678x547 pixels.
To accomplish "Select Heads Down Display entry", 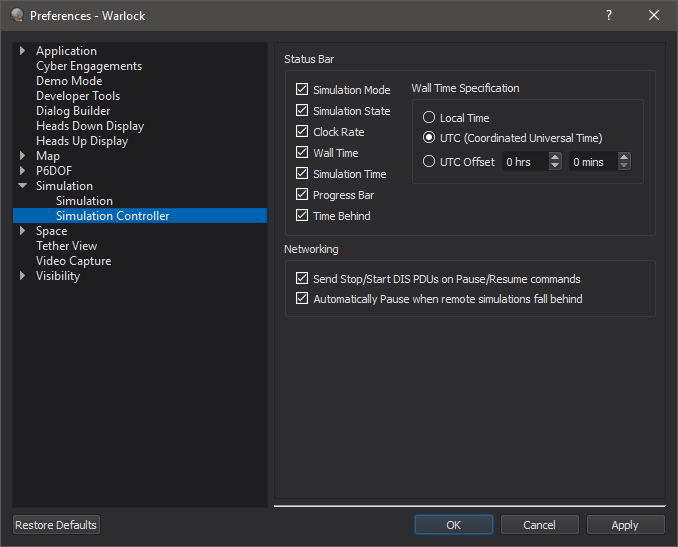I will tap(90, 126).
